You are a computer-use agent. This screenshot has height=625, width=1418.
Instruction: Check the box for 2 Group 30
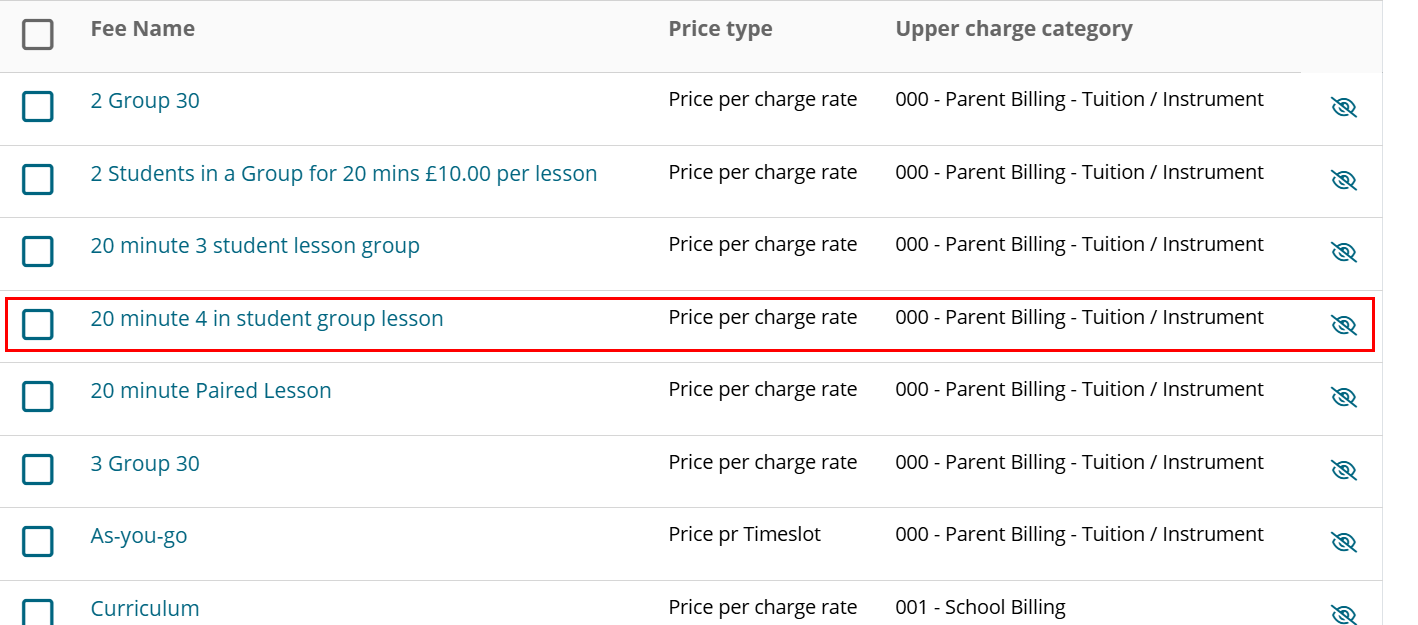(38, 106)
